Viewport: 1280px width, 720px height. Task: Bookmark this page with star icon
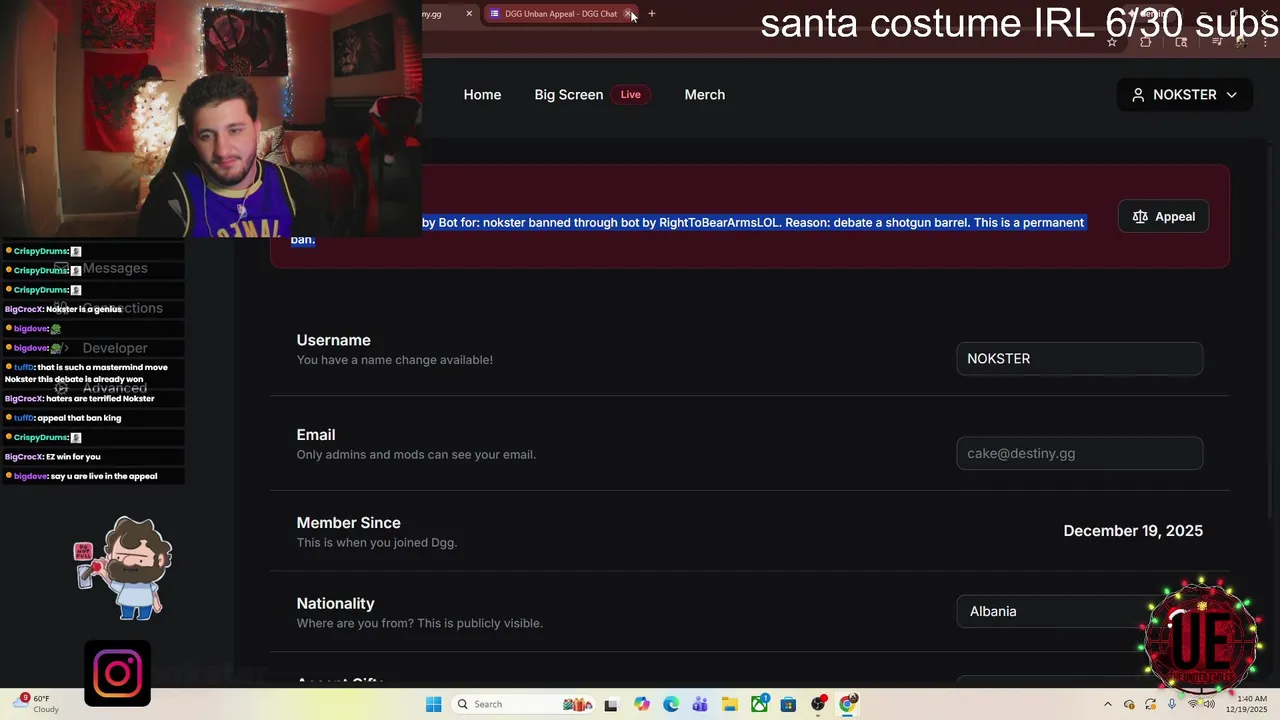point(1112,42)
